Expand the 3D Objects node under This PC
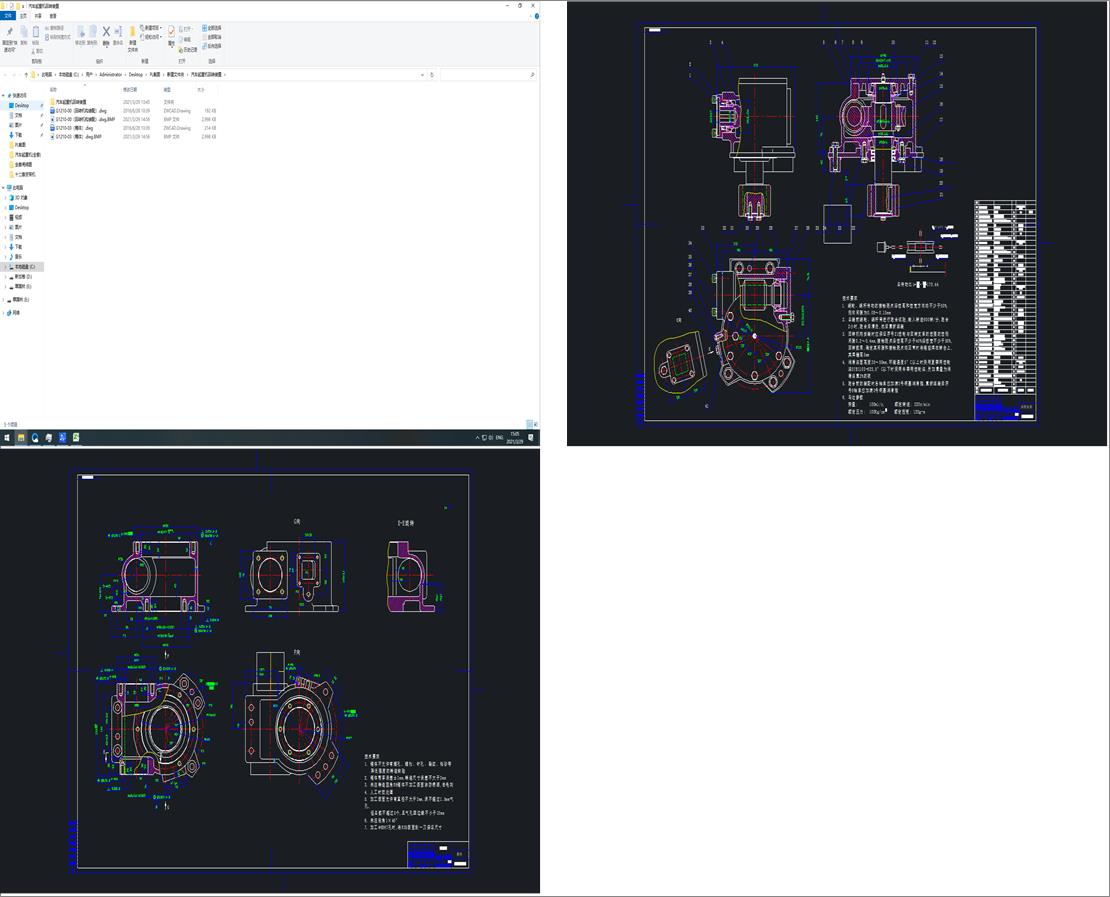This screenshot has height=897, width=1110. coord(6,198)
